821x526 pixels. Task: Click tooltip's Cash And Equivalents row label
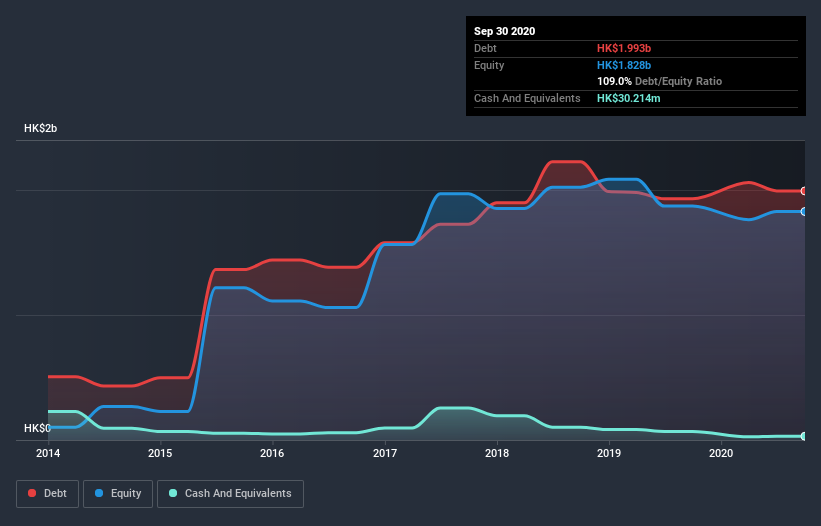point(527,98)
